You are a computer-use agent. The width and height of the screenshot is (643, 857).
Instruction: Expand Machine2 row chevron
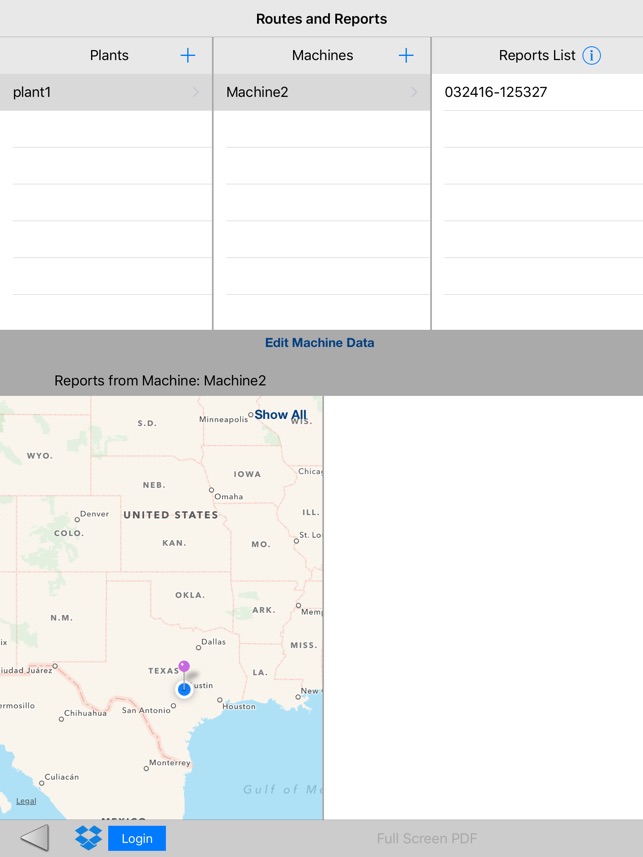(x=414, y=92)
